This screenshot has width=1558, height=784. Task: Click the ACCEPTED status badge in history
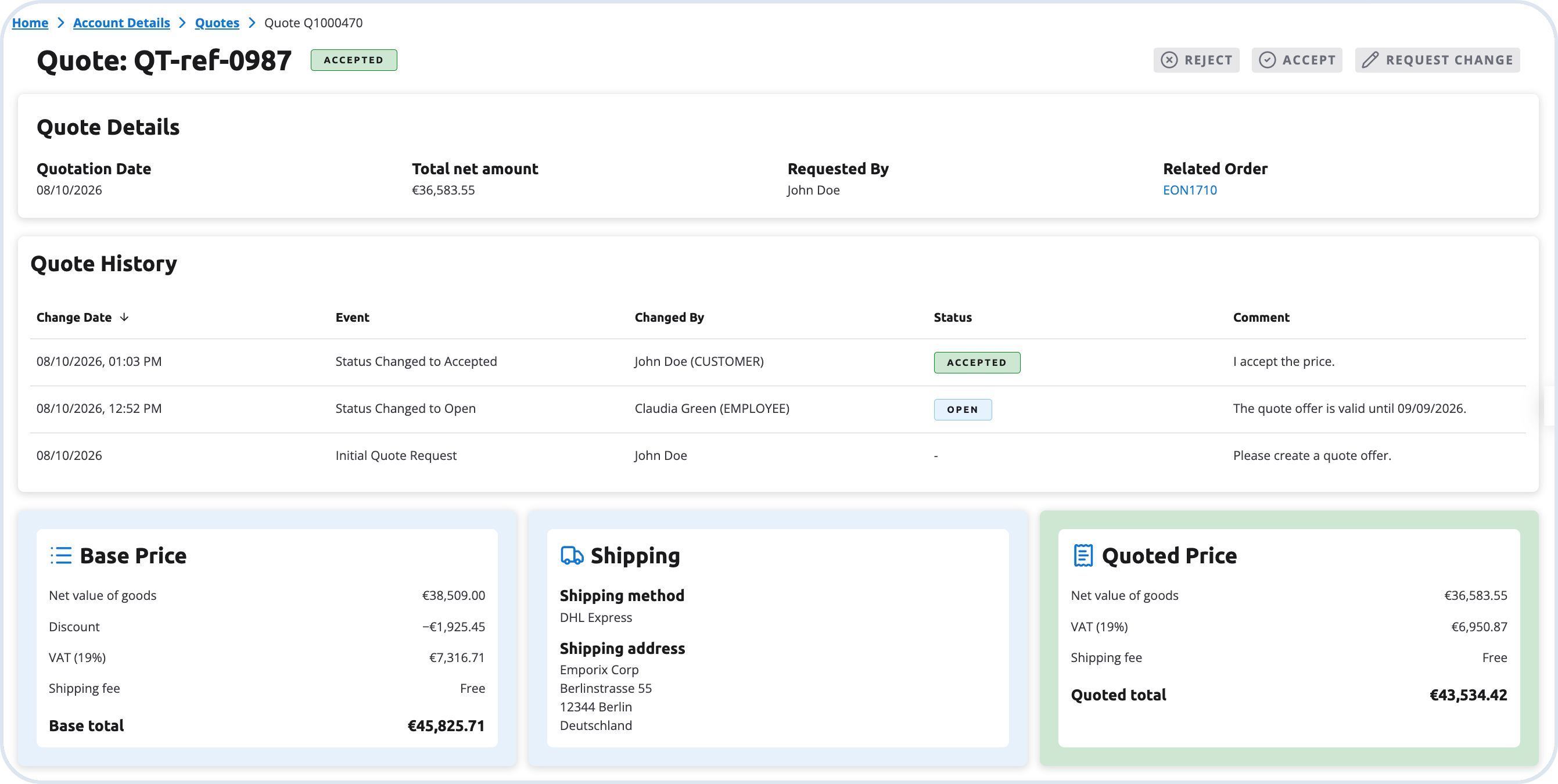(977, 362)
